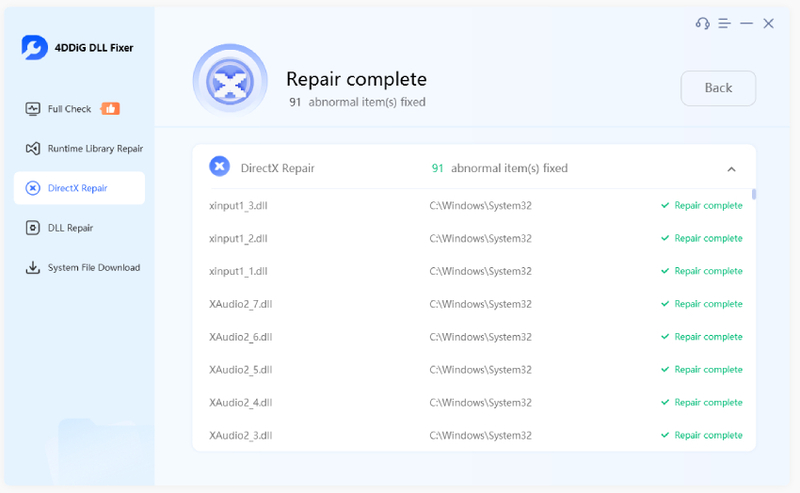Minimize the DLL Fixer window
Image resolution: width=800 pixels, height=493 pixels.
tap(746, 23)
